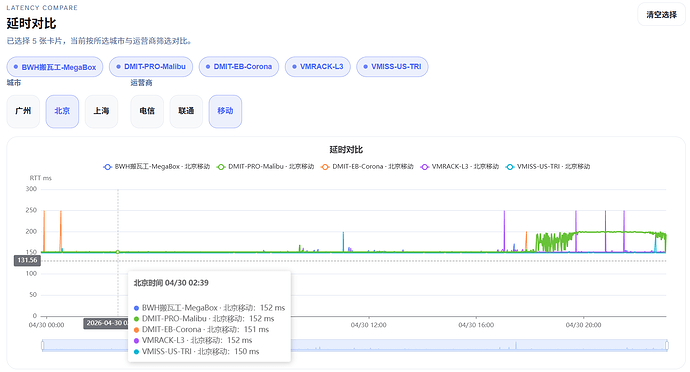Click tooltip row BWH搬瓦工-MegaBox 152 ms

(x=209, y=308)
